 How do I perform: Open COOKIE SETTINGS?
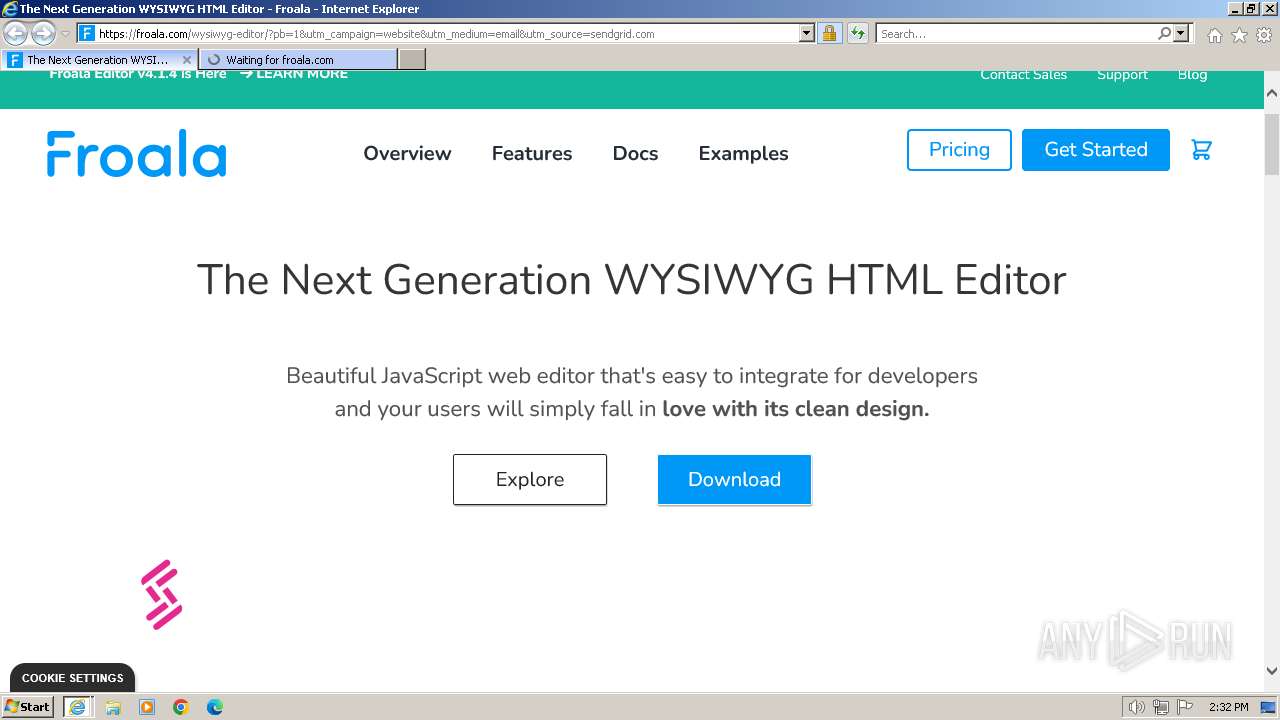coord(73,677)
